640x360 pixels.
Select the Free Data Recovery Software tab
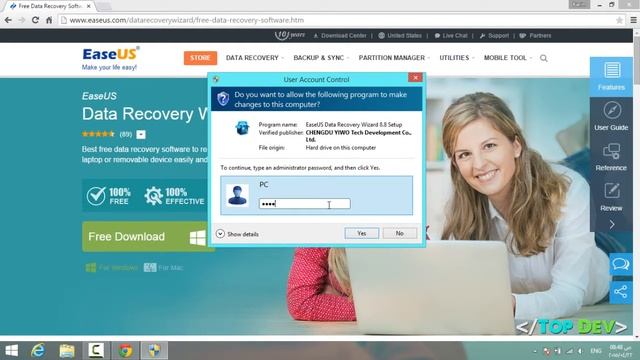[x=48, y=6]
